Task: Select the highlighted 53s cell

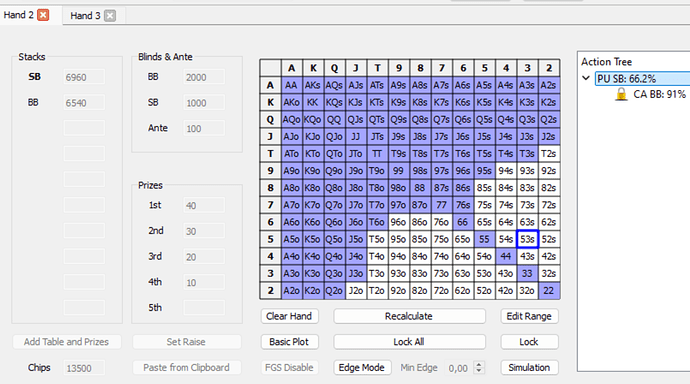Action: coord(527,239)
